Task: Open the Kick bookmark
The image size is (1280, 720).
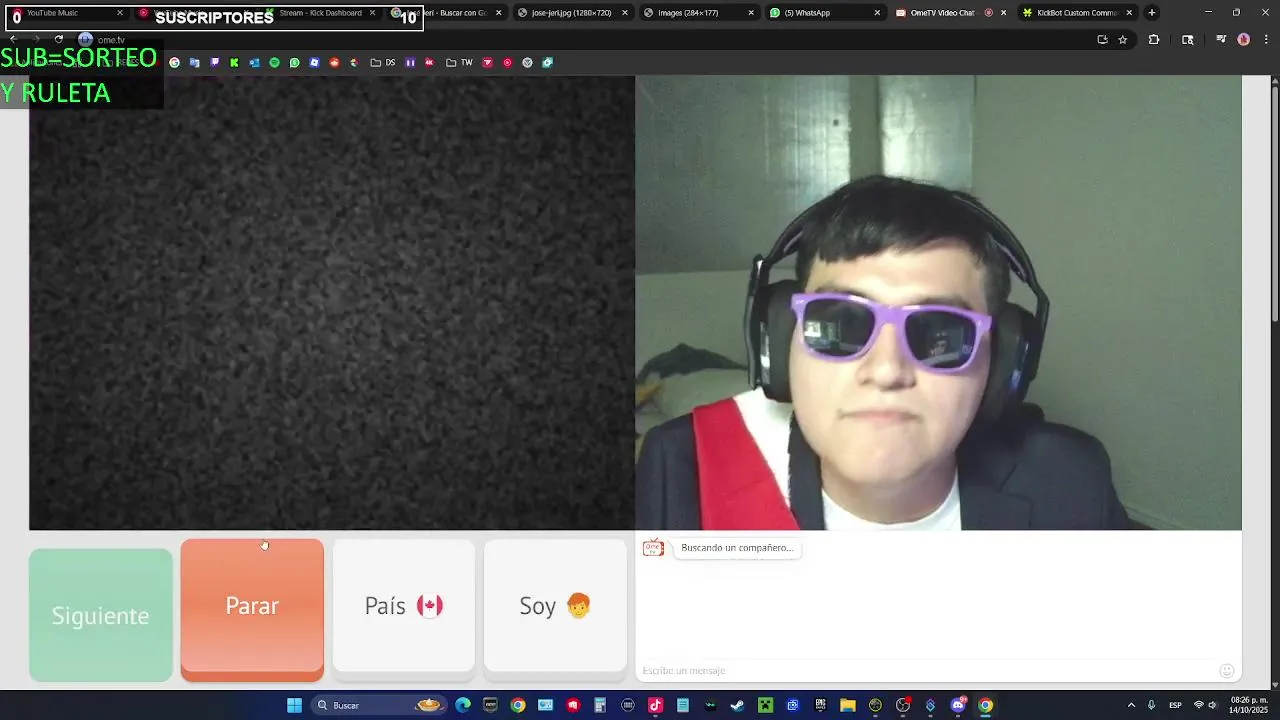Action: (x=234, y=62)
